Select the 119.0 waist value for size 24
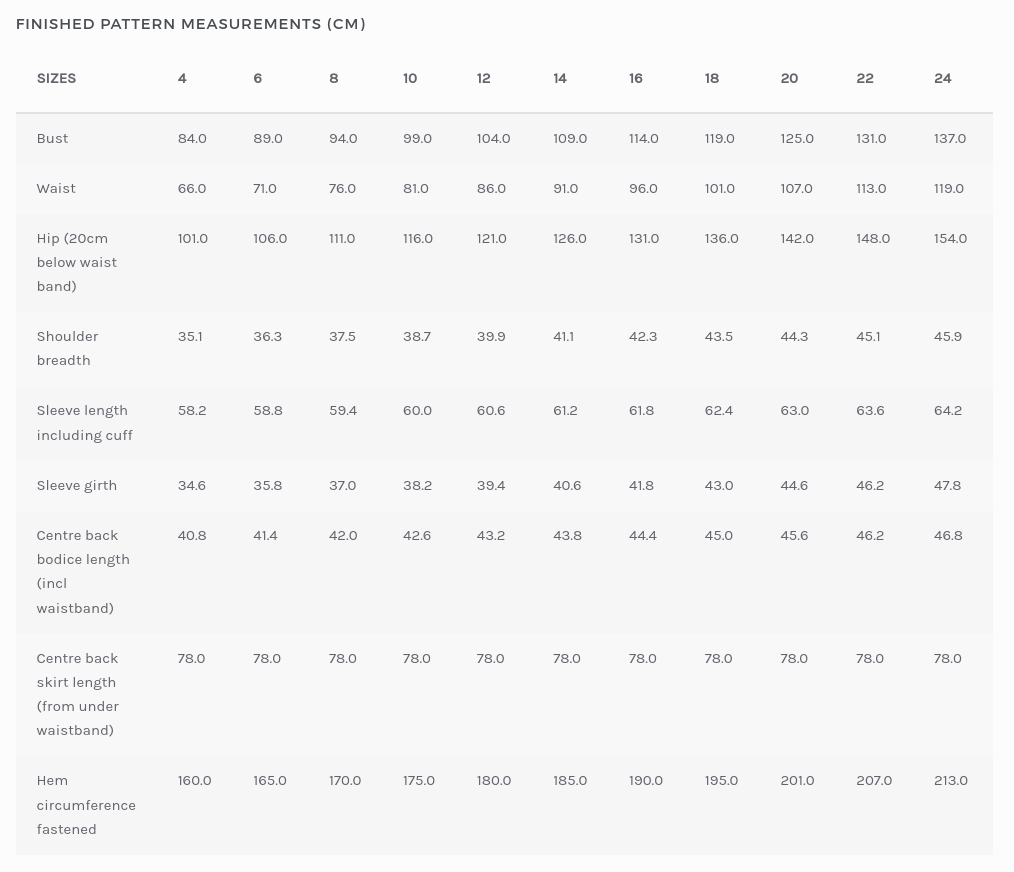 (948, 188)
